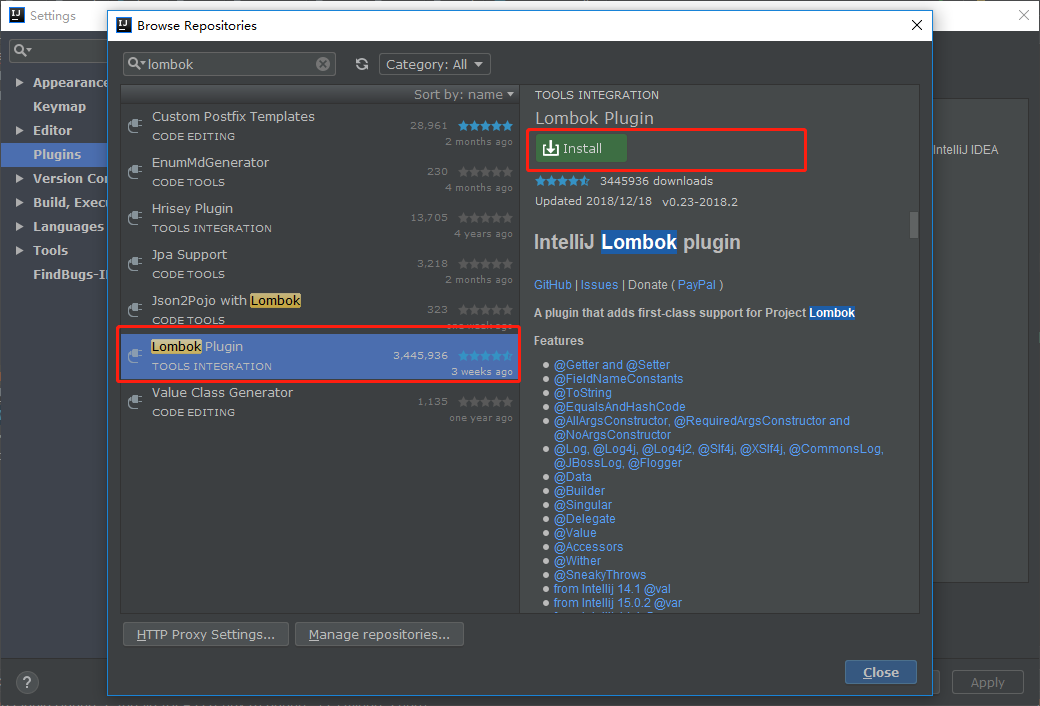Select Keymap in the Settings tree
Viewport: 1040px width, 706px height.
tap(59, 106)
